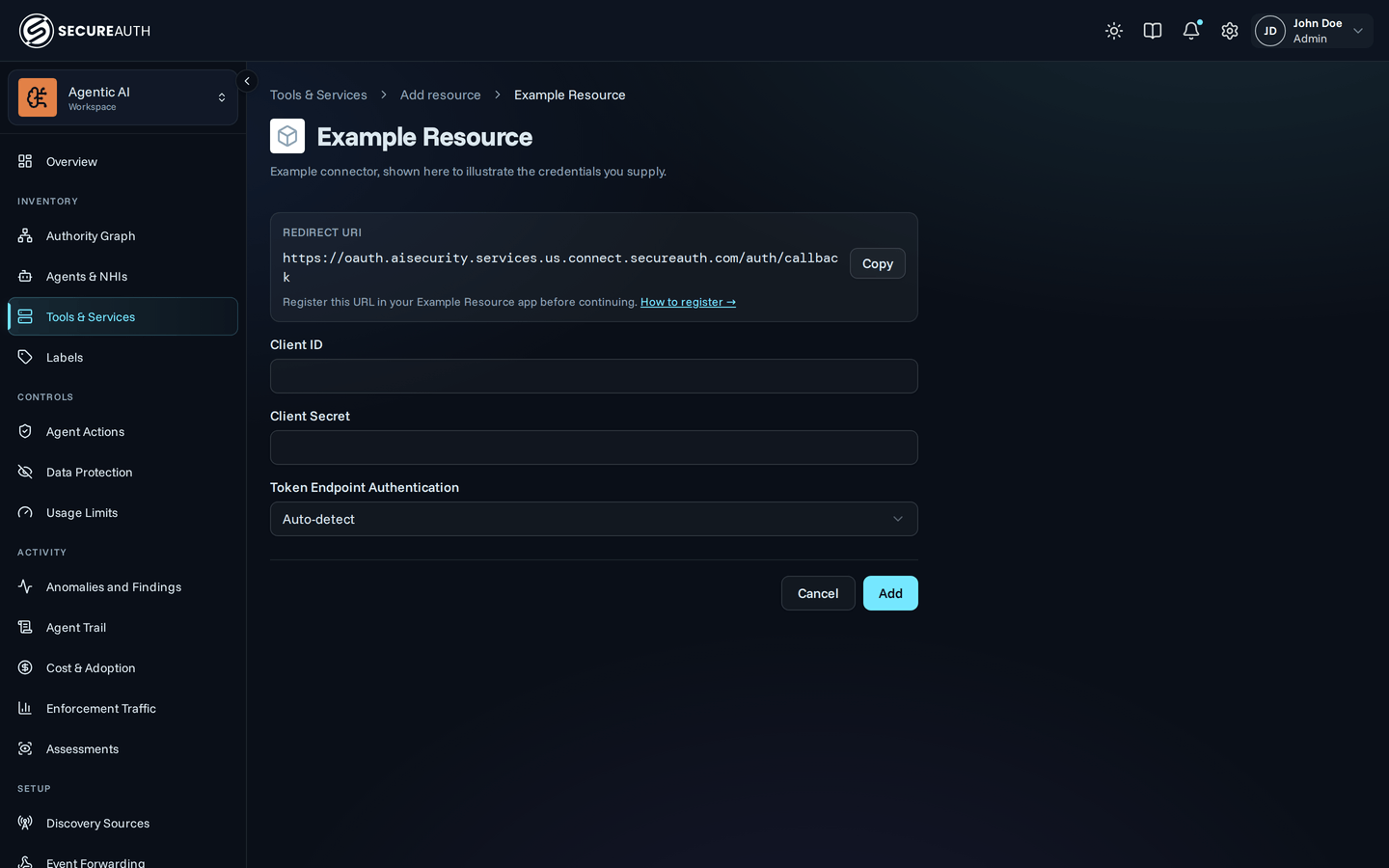Open Enforcement Traffic
Image resolution: width=1389 pixels, height=868 pixels.
[x=123, y=708]
